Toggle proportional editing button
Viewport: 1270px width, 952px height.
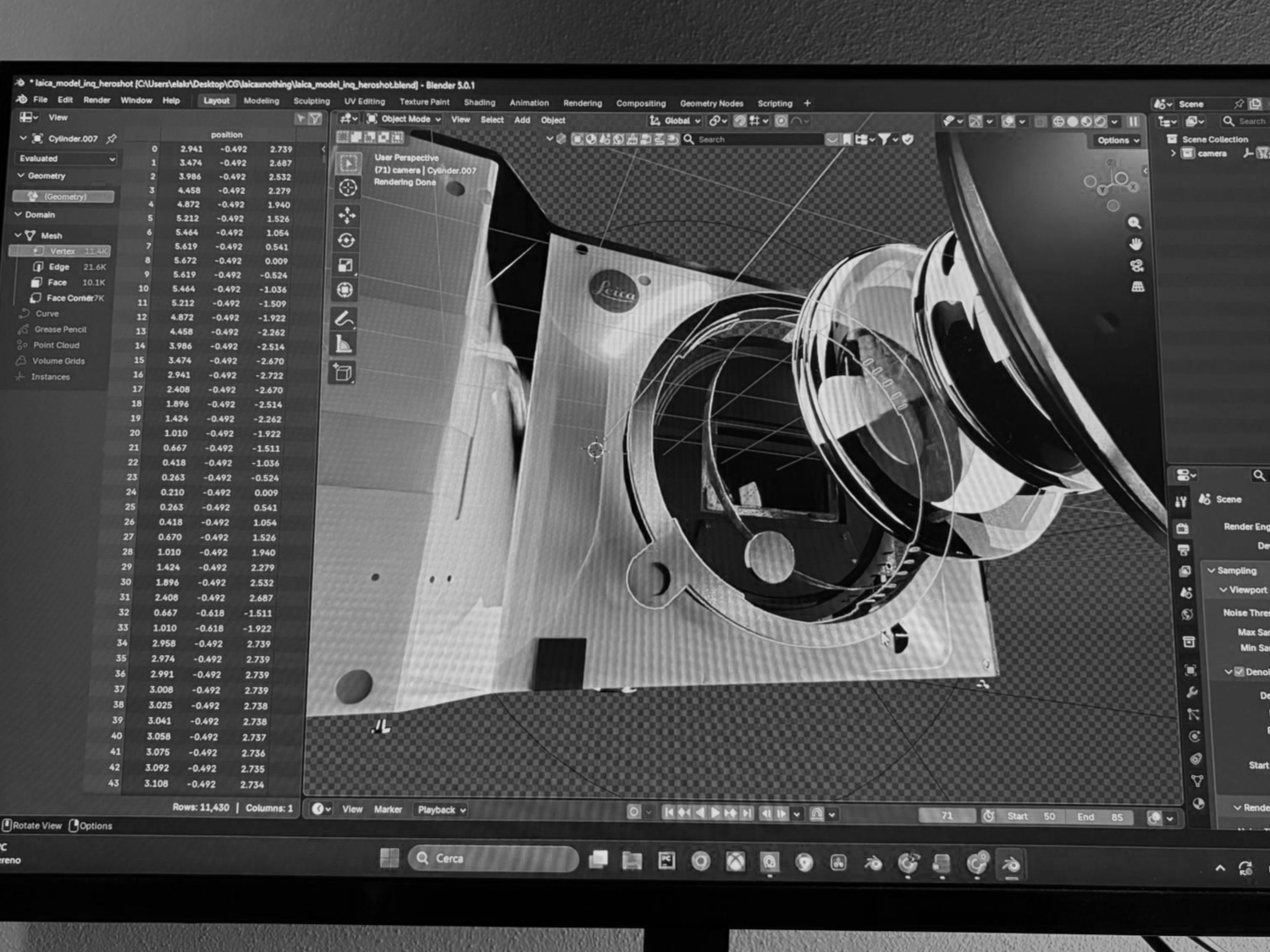(781, 121)
